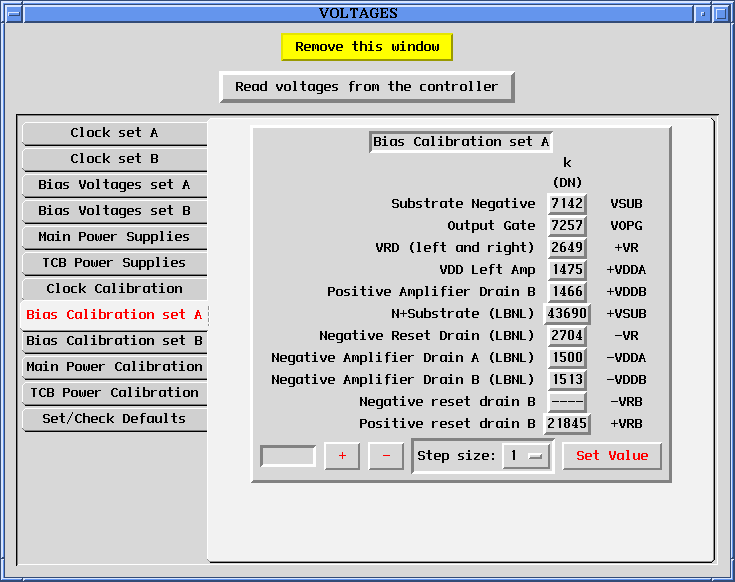
Task: Click the Output Gate label
Action: click(x=491, y=226)
